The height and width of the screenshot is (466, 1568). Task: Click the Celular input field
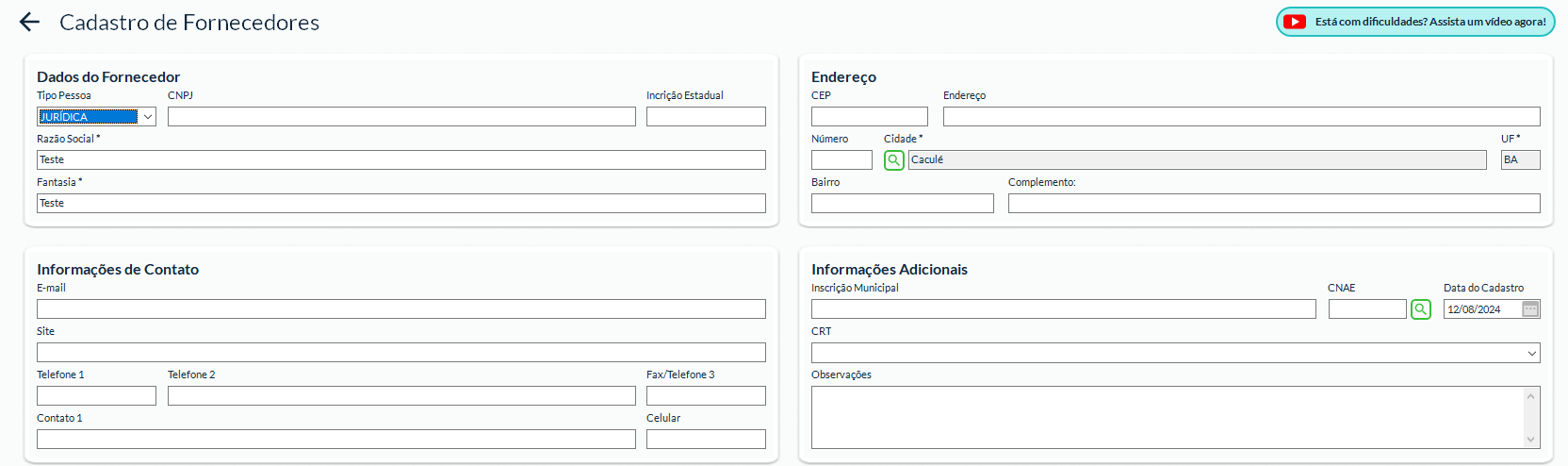(x=706, y=440)
